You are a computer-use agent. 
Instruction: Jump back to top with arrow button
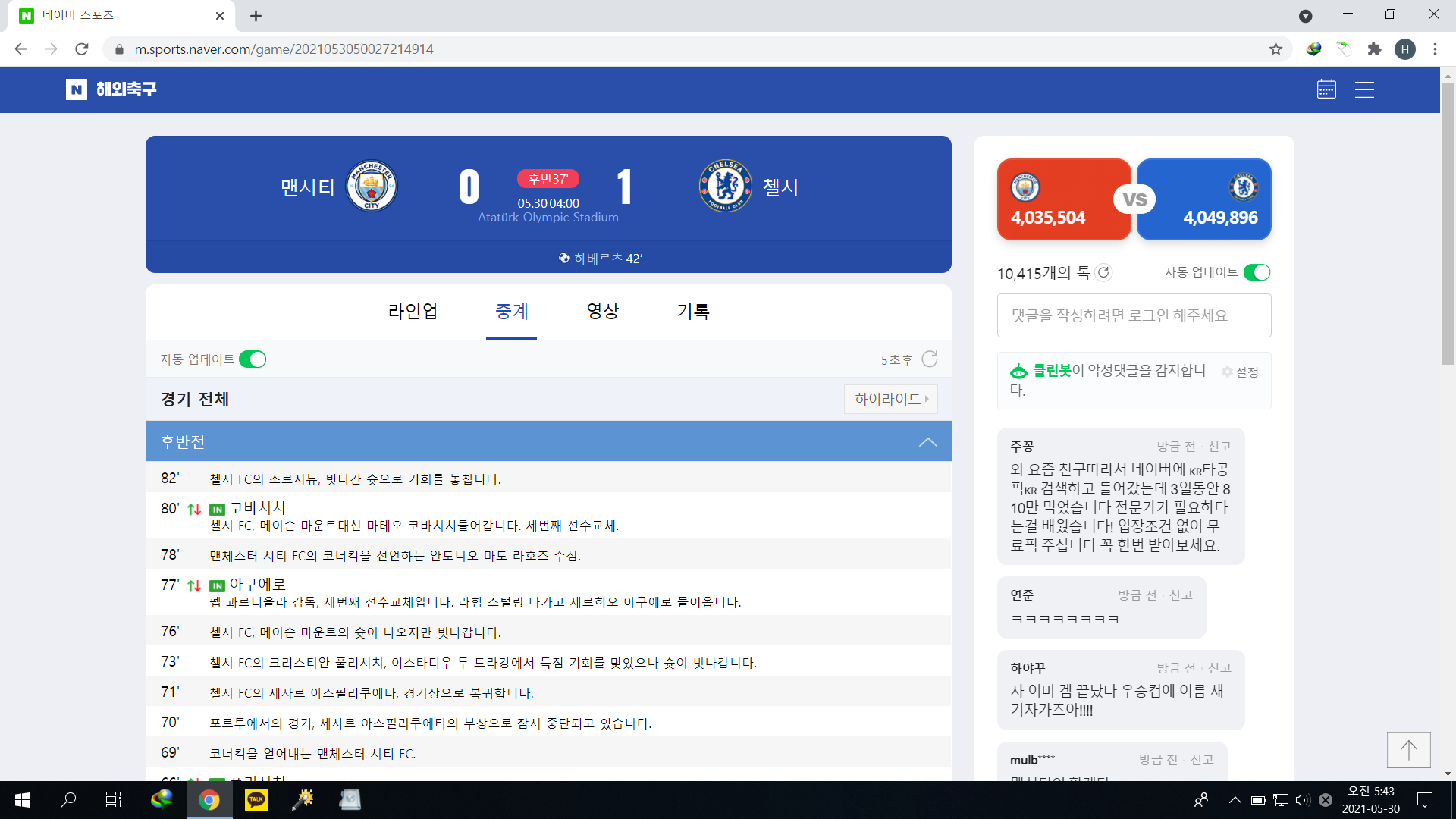click(x=1408, y=750)
